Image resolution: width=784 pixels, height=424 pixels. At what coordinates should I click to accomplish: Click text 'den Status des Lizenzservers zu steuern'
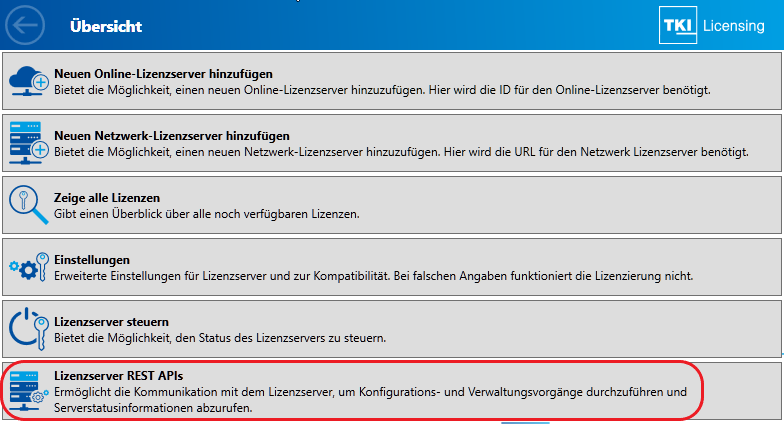tap(280, 338)
